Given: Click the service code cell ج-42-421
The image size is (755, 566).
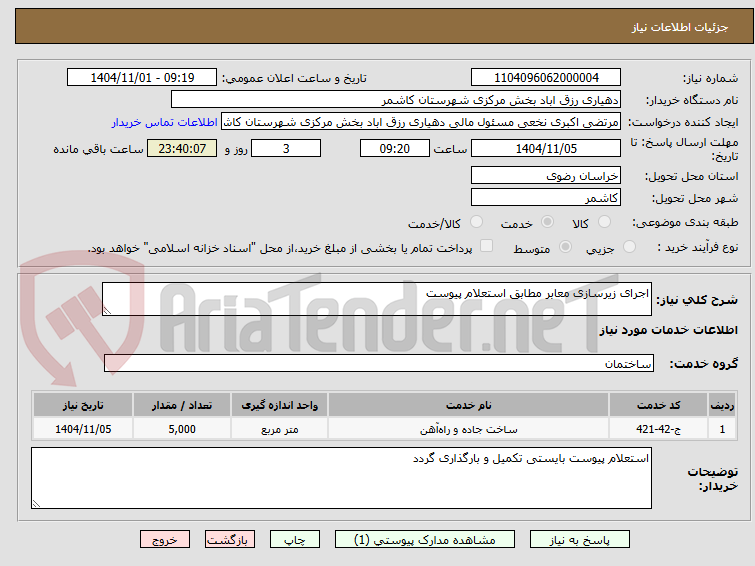Looking at the screenshot, I should (x=658, y=429).
